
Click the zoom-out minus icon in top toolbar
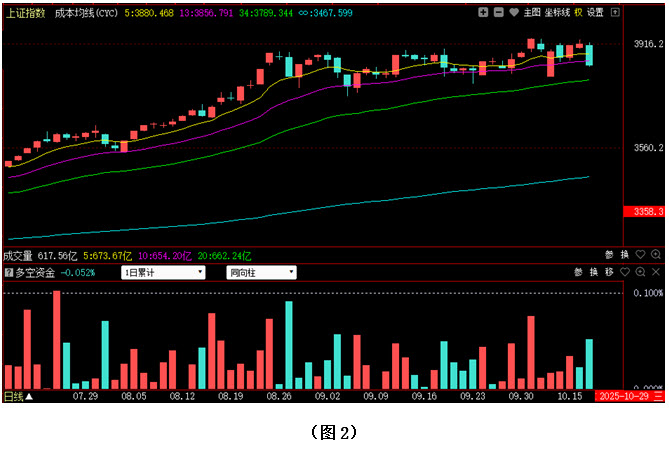coord(499,13)
